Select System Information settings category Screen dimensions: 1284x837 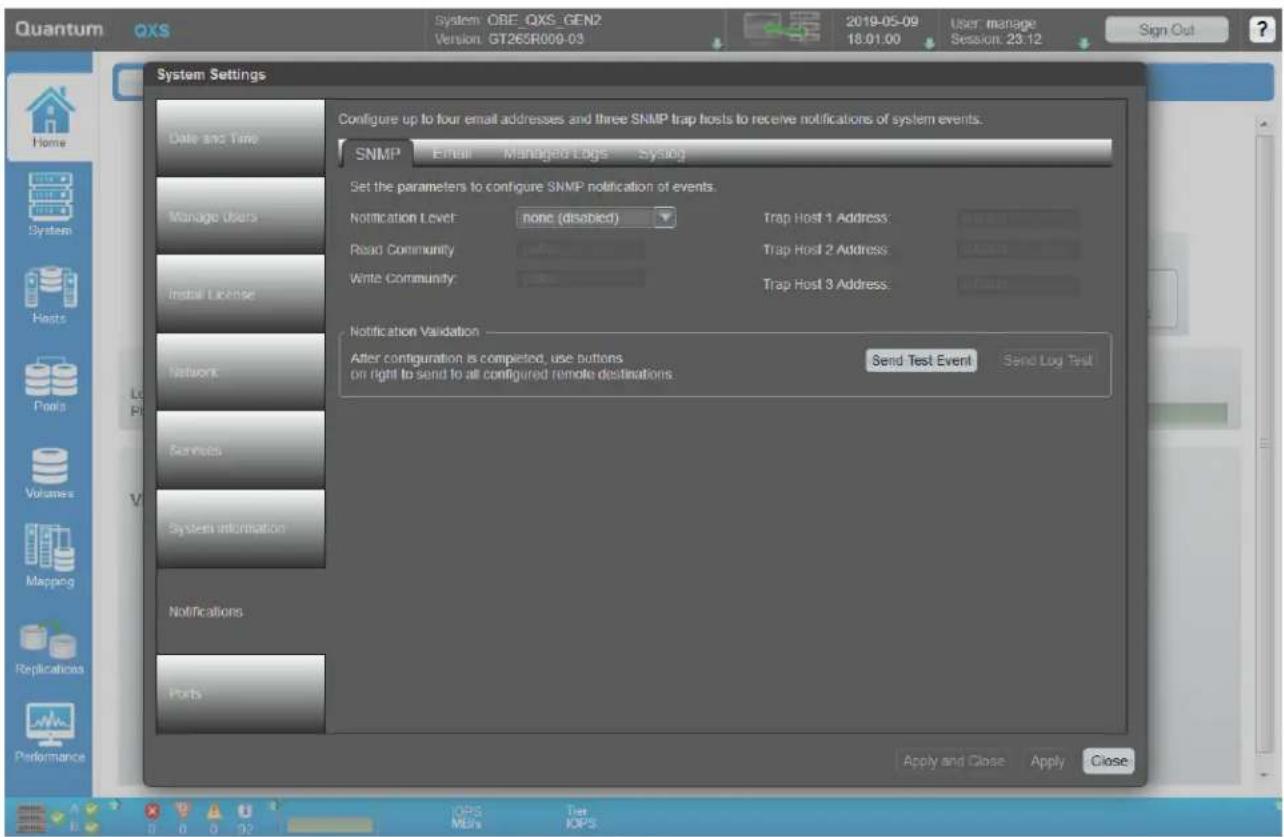coord(241,529)
